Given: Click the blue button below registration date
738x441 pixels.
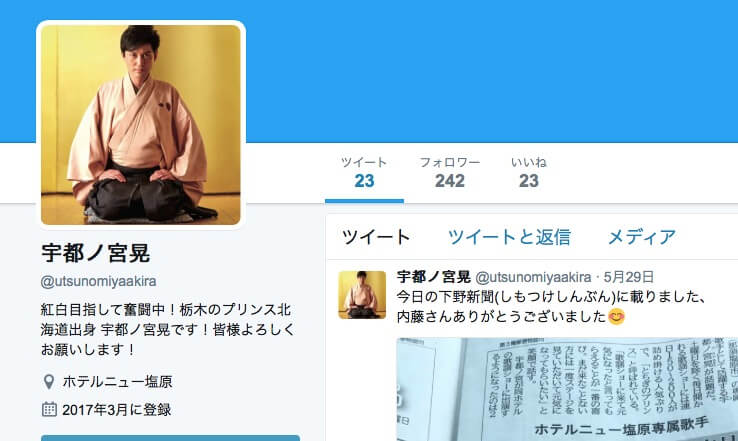Looking at the screenshot, I should tap(170, 438).
